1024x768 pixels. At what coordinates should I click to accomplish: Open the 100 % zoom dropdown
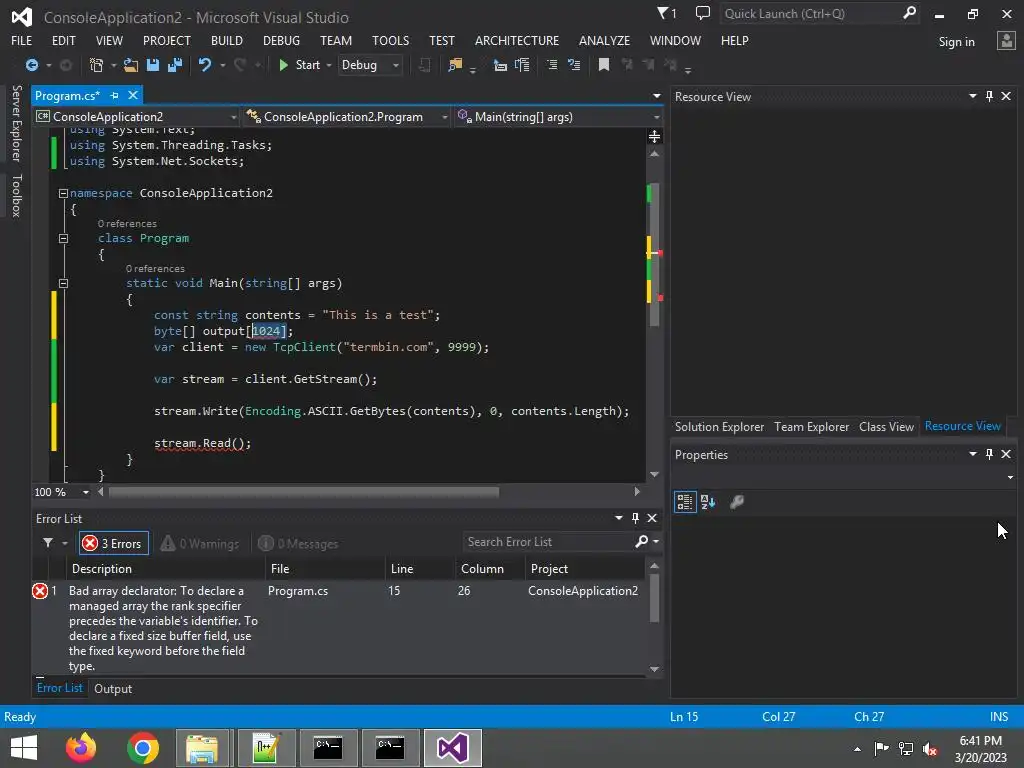[x=86, y=492]
